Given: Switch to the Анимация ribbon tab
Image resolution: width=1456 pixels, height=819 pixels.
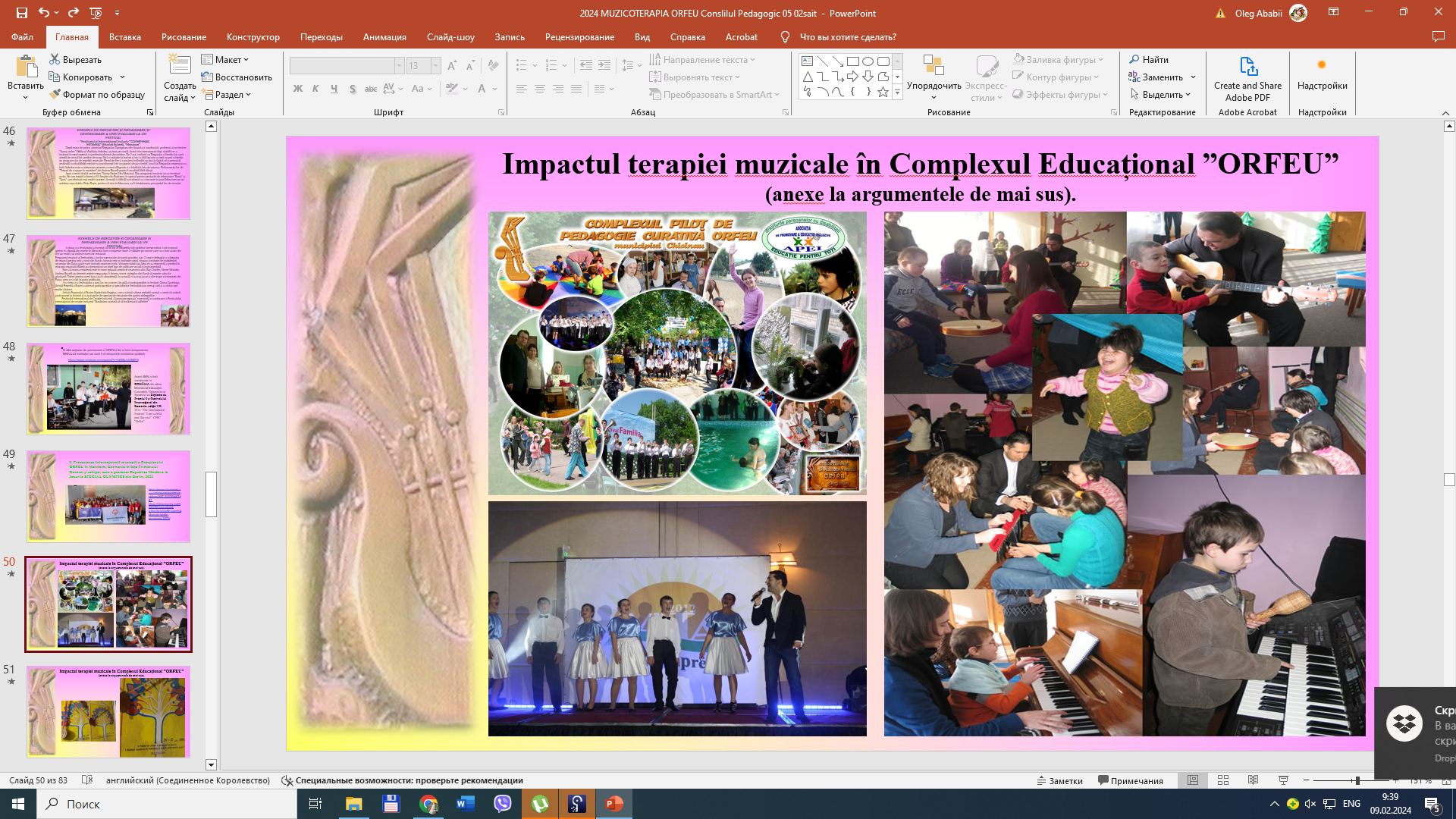Looking at the screenshot, I should tap(384, 36).
